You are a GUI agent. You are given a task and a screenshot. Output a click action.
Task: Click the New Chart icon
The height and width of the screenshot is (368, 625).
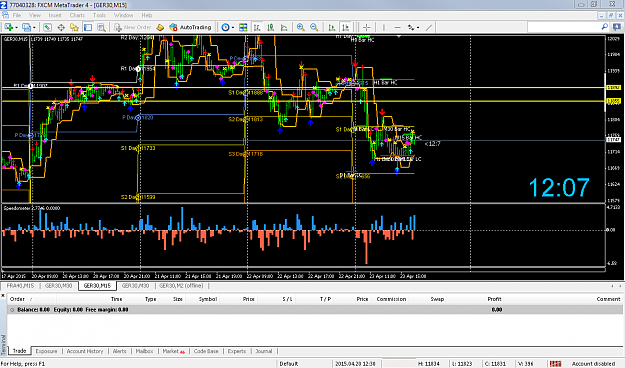pyautogui.click(x=9, y=27)
